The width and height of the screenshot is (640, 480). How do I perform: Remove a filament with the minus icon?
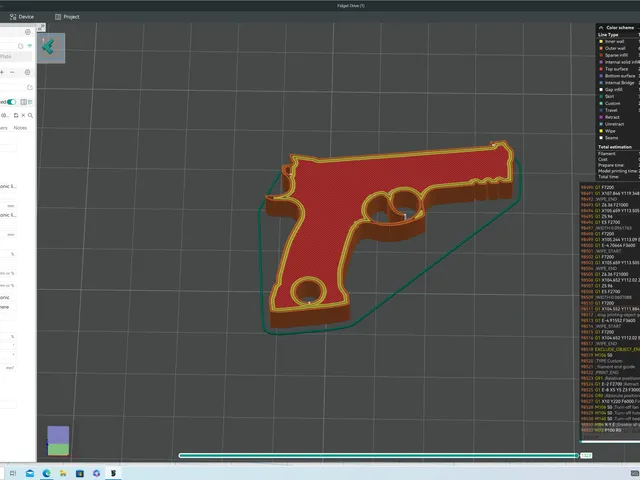coord(12,72)
